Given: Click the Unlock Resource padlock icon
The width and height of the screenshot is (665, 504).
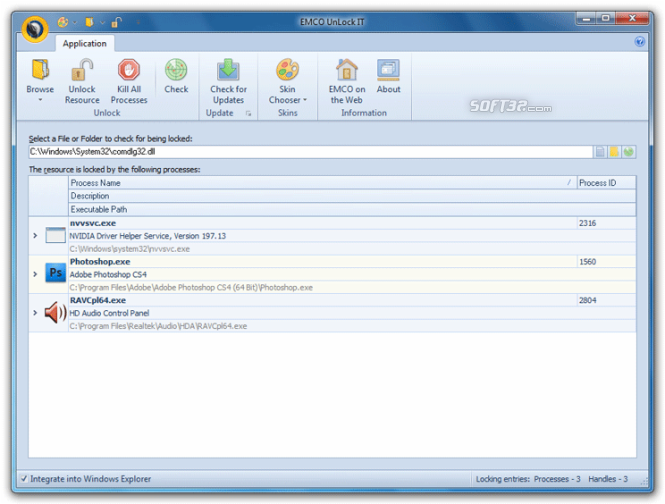Looking at the screenshot, I should click(82, 70).
